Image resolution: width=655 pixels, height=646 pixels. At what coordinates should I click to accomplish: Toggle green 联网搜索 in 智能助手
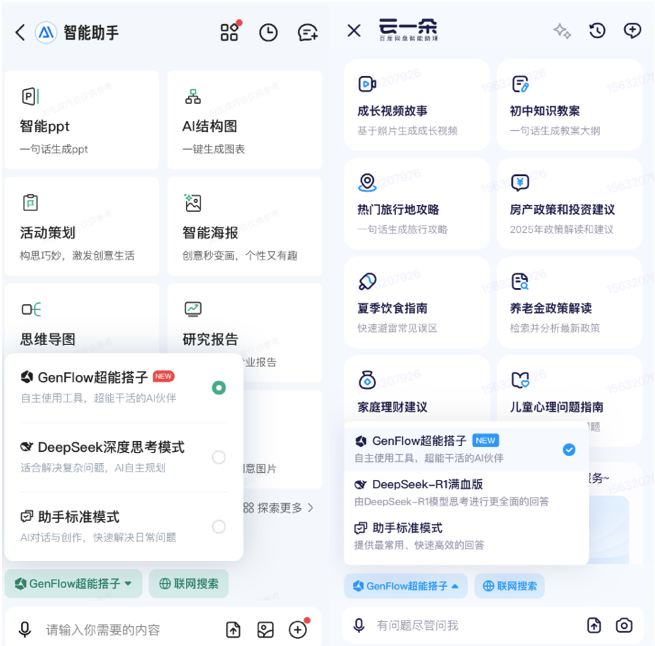click(x=189, y=583)
